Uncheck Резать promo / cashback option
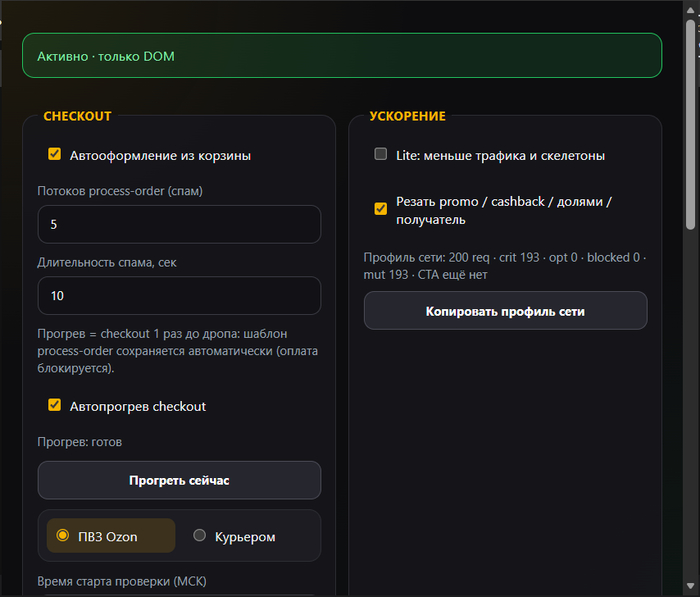This screenshot has width=700, height=597. [x=381, y=209]
